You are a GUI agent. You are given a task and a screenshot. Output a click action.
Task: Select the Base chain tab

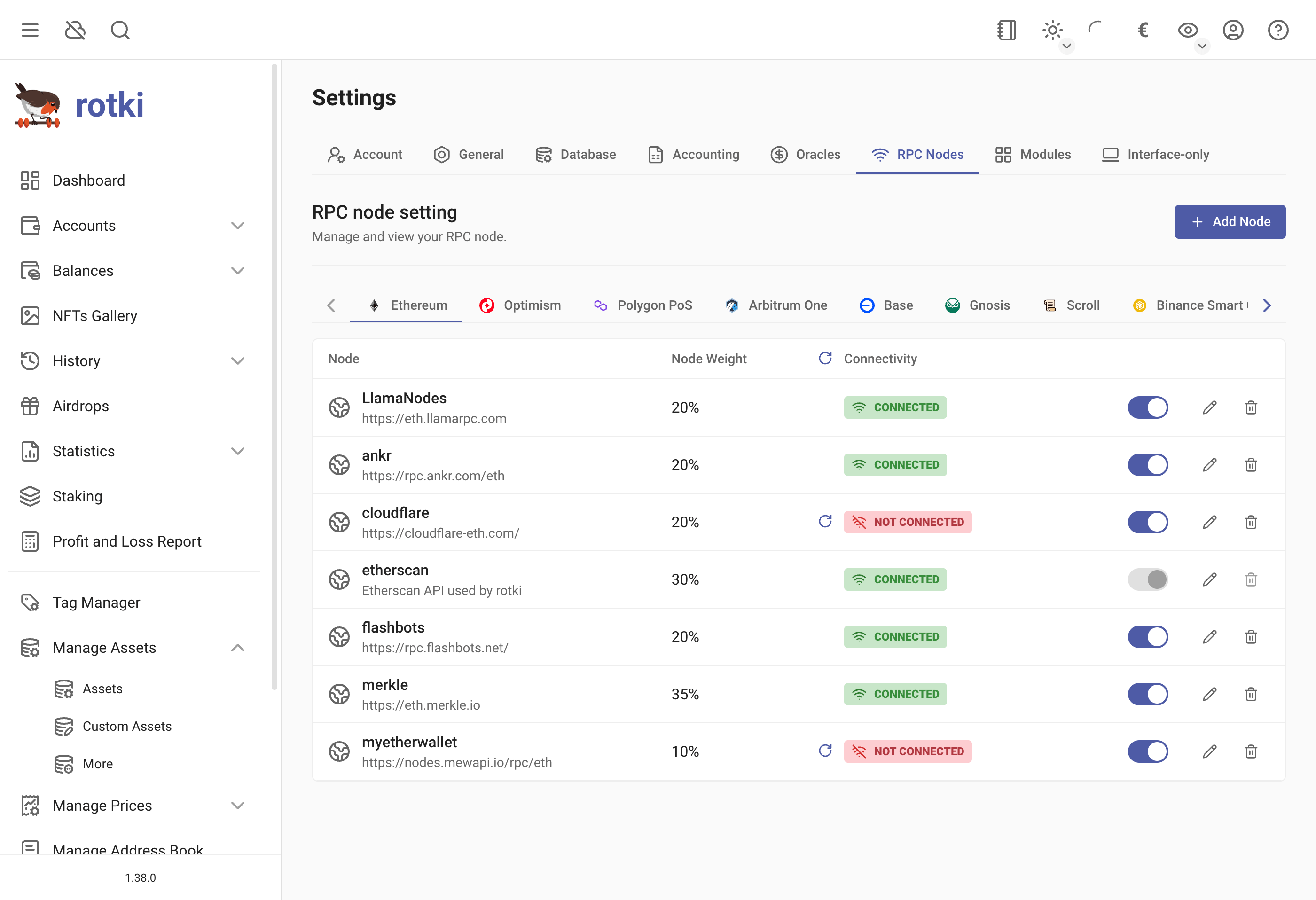click(x=886, y=305)
